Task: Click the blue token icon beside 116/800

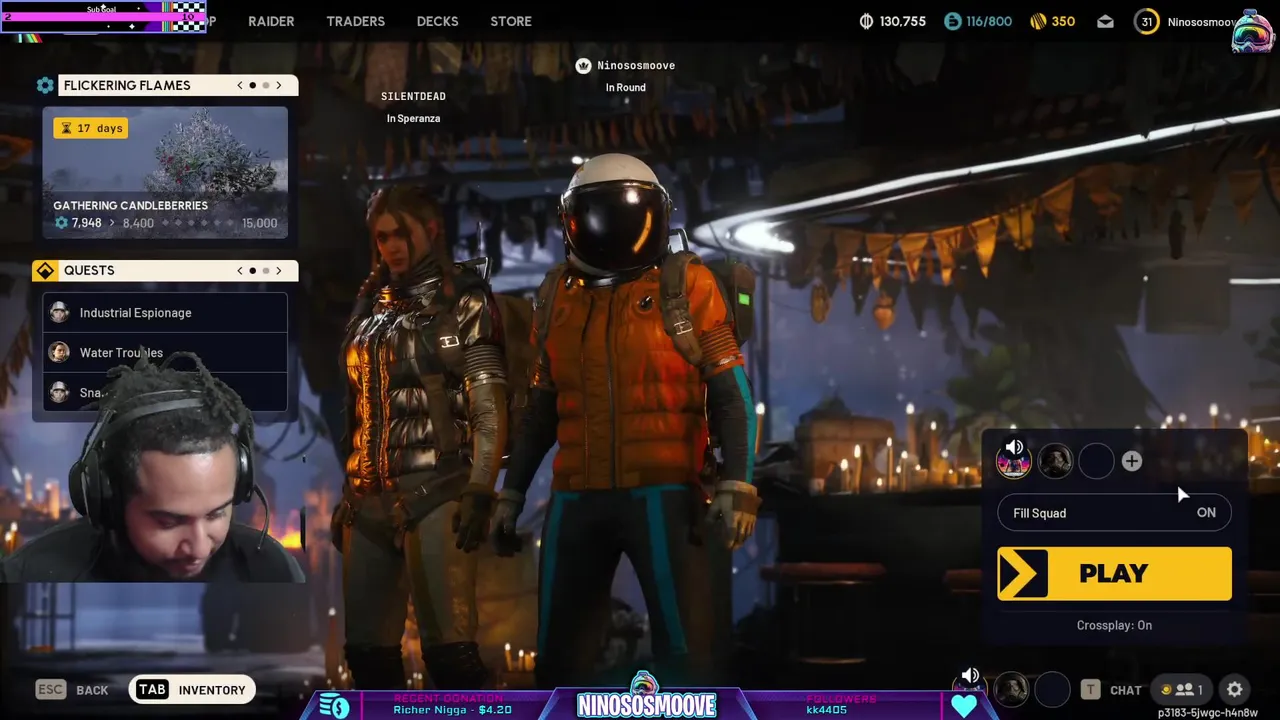Action: click(952, 21)
